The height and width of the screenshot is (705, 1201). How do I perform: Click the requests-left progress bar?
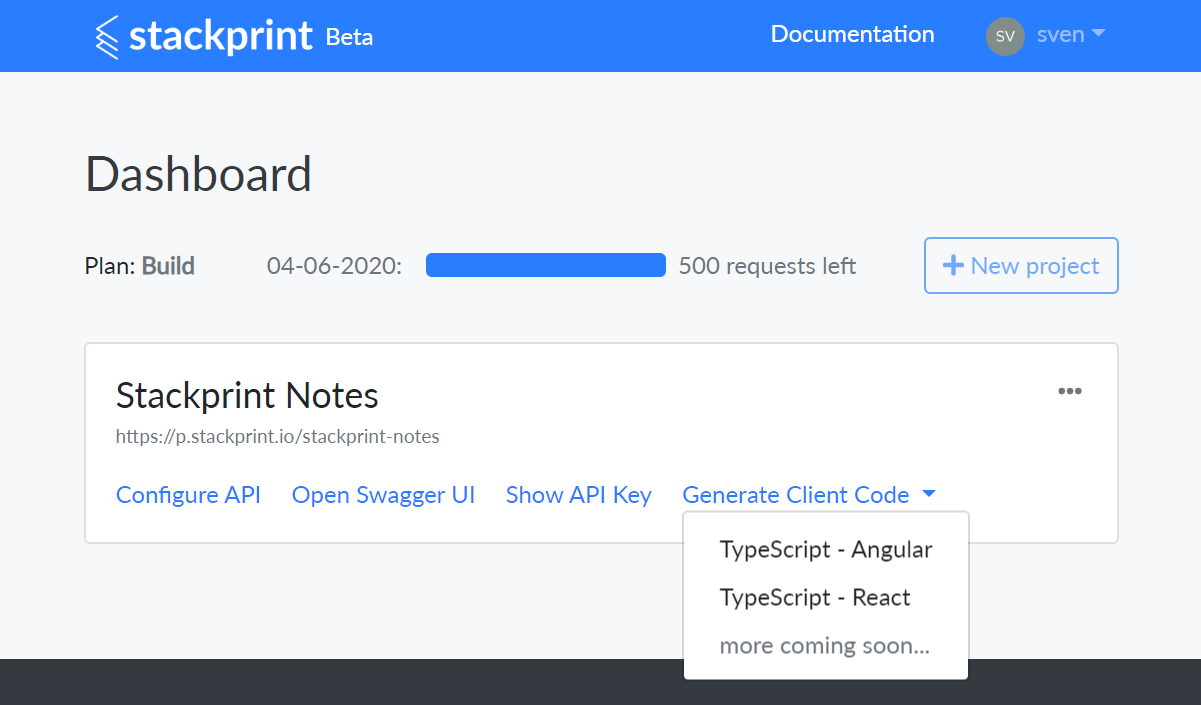click(546, 265)
